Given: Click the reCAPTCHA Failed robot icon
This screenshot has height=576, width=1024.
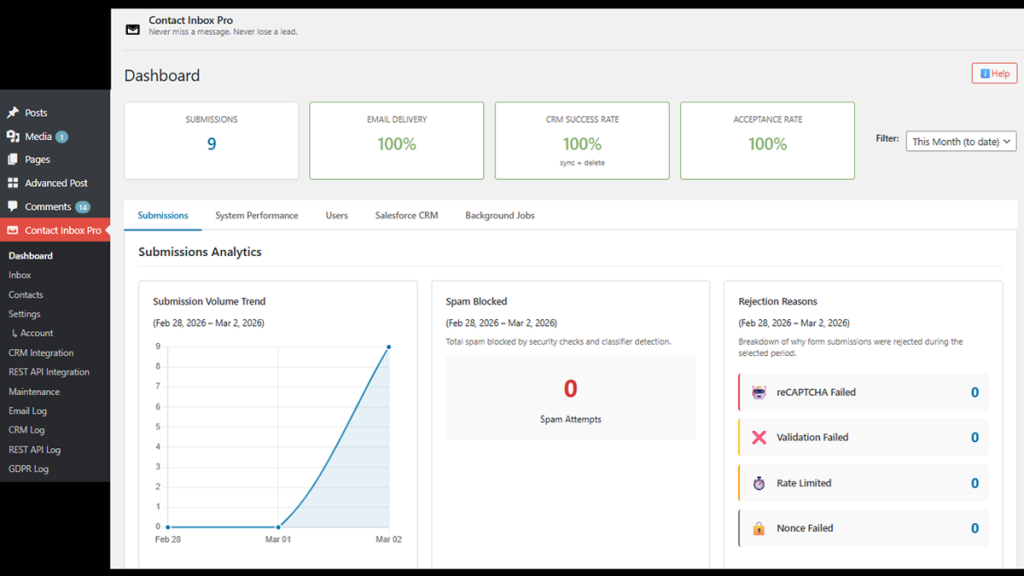Looking at the screenshot, I should (759, 392).
